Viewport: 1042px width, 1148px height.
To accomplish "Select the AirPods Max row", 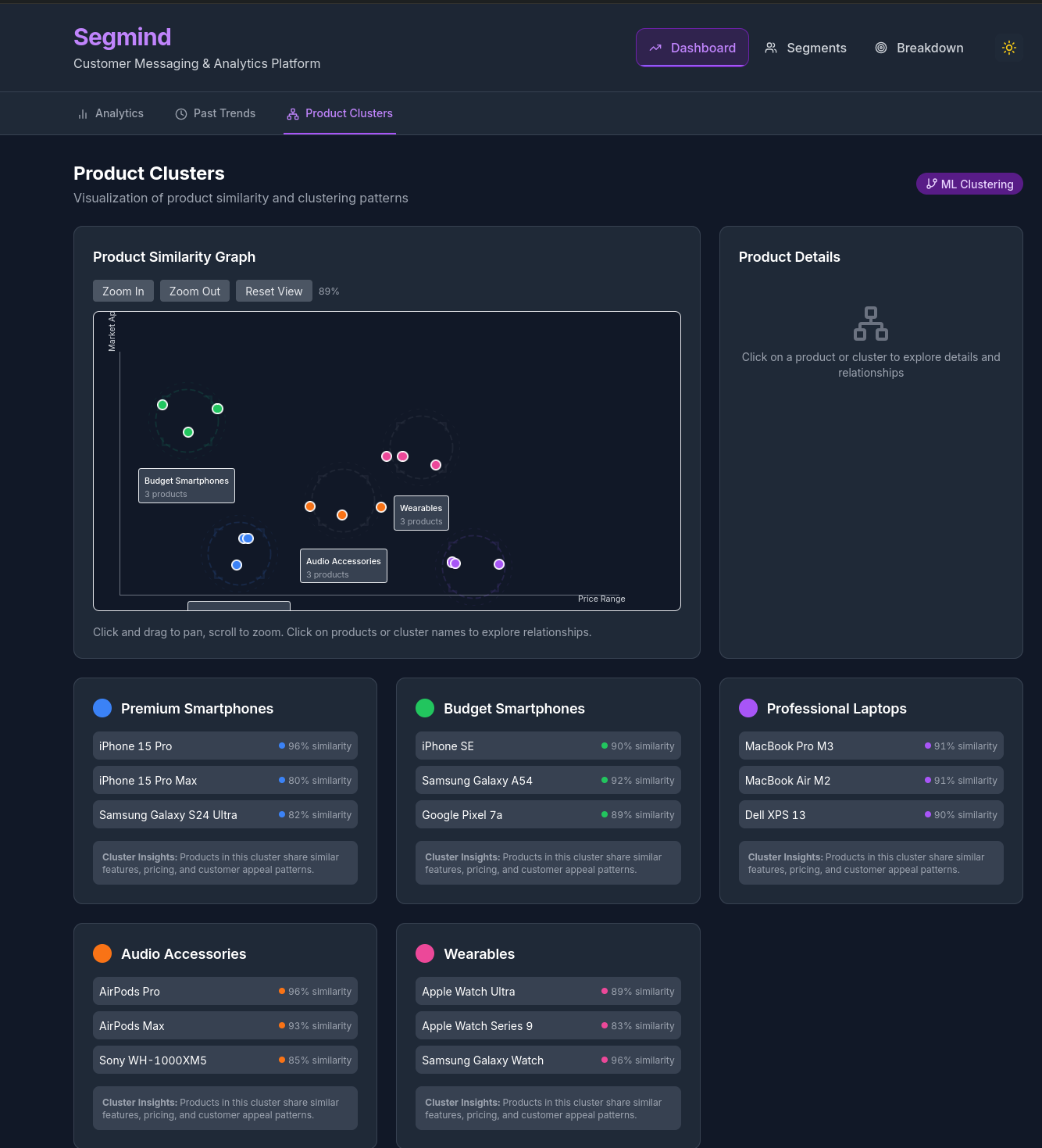I will click(225, 1025).
